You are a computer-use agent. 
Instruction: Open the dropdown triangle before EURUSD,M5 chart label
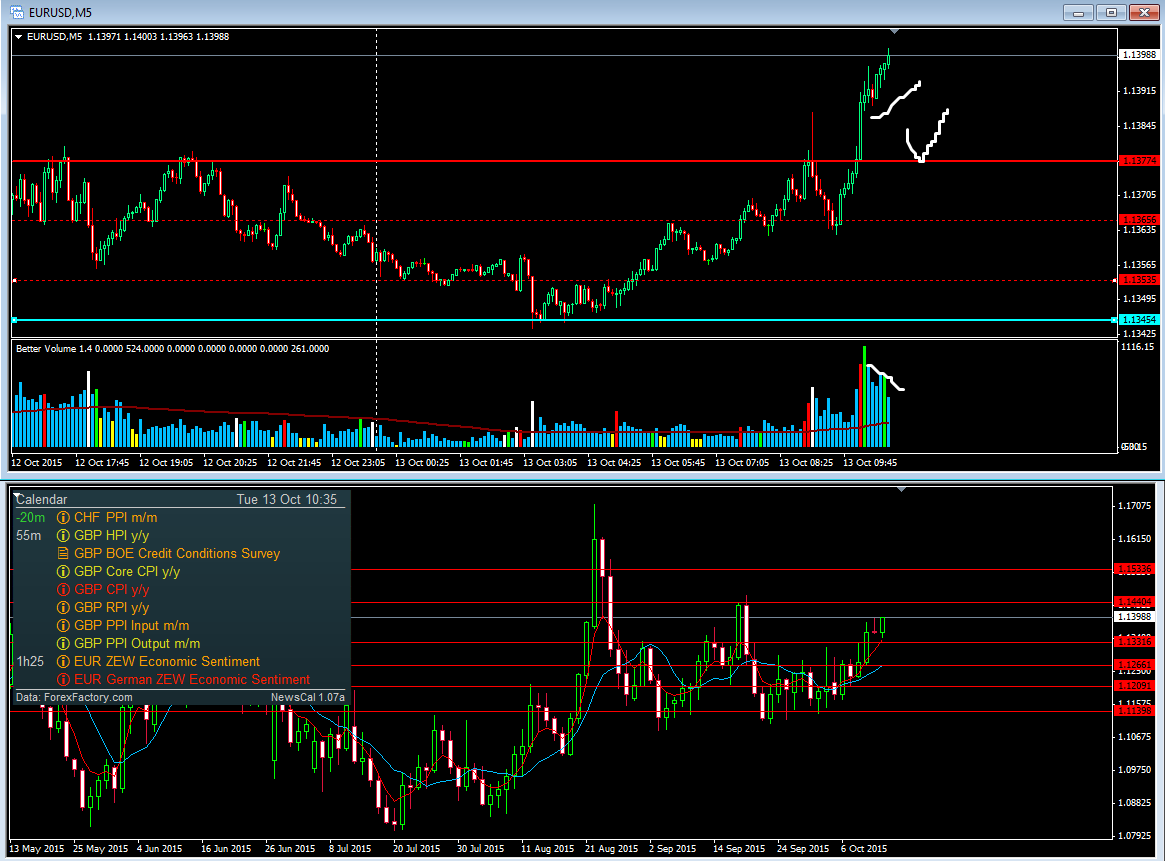[x=18, y=36]
